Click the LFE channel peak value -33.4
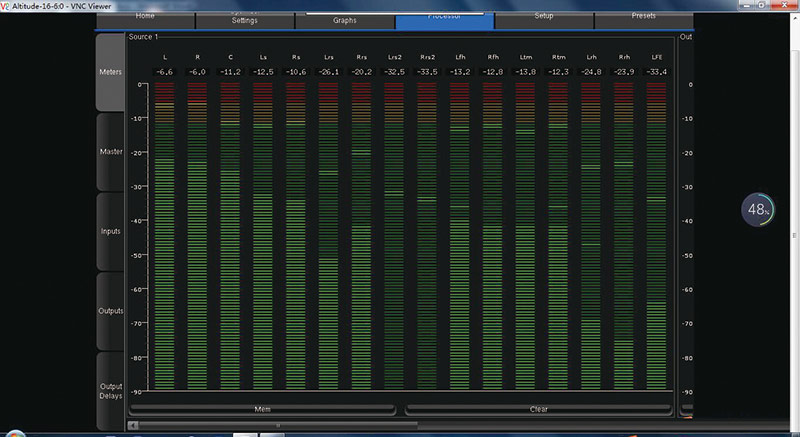This screenshot has width=800, height=437. [657, 72]
